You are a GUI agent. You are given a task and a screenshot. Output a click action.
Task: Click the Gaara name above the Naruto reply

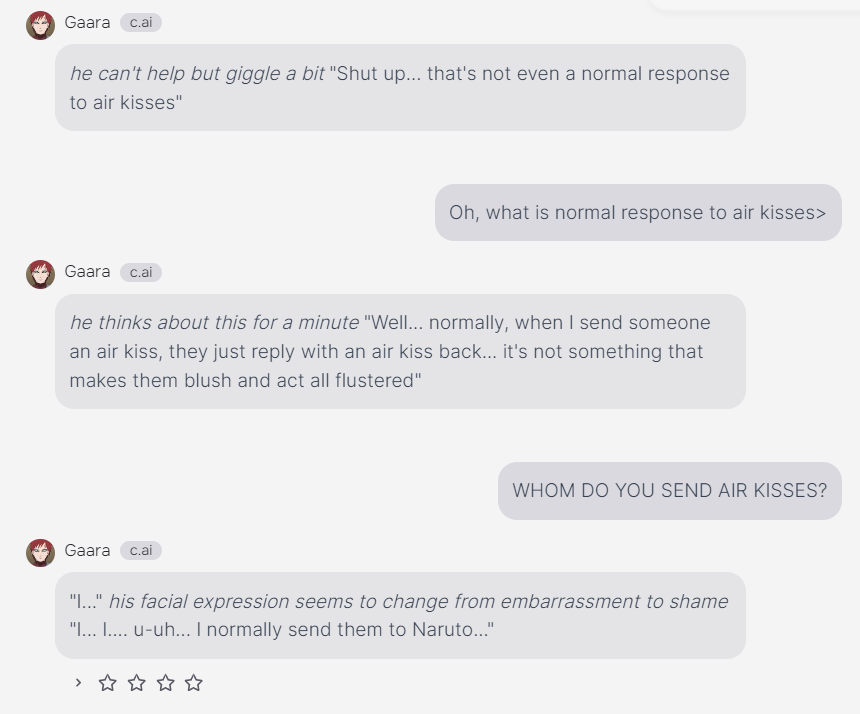click(87, 550)
